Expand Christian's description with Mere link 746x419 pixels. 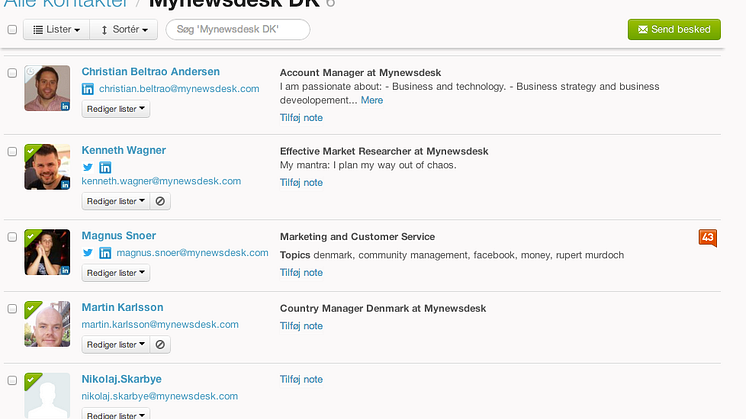372,100
